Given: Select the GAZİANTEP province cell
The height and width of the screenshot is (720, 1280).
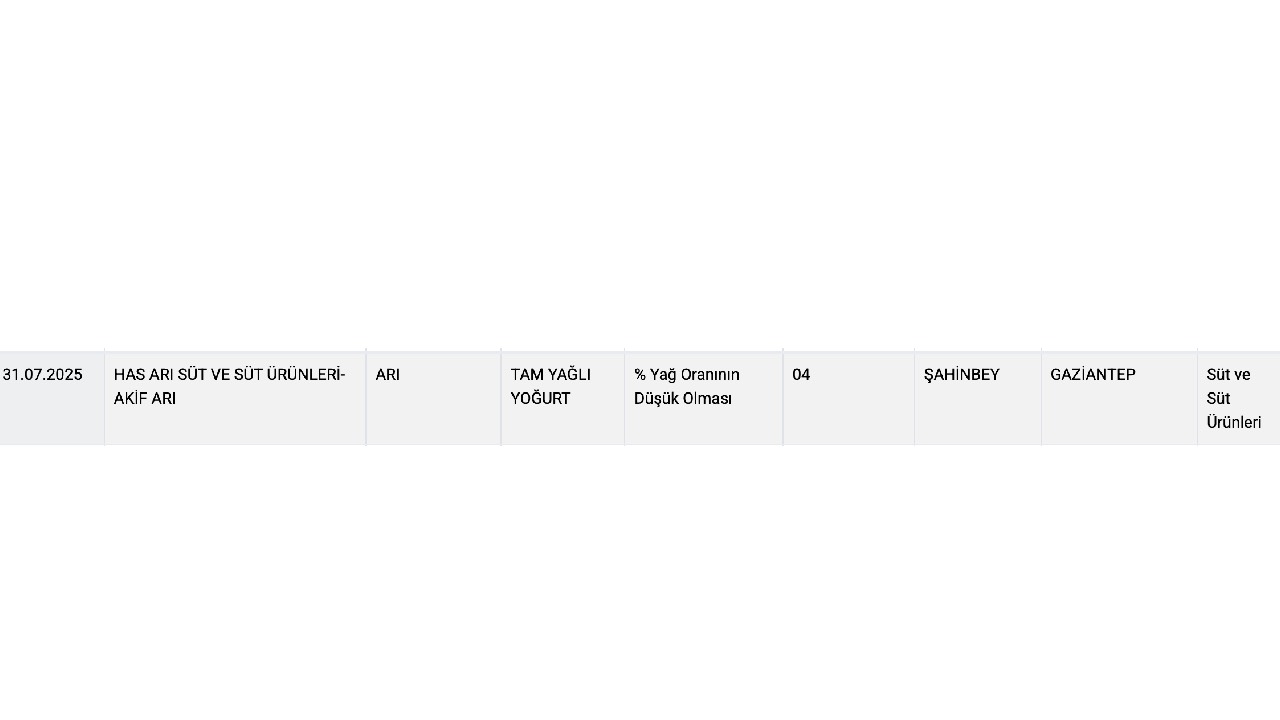Looking at the screenshot, I should coord(1119,398).
